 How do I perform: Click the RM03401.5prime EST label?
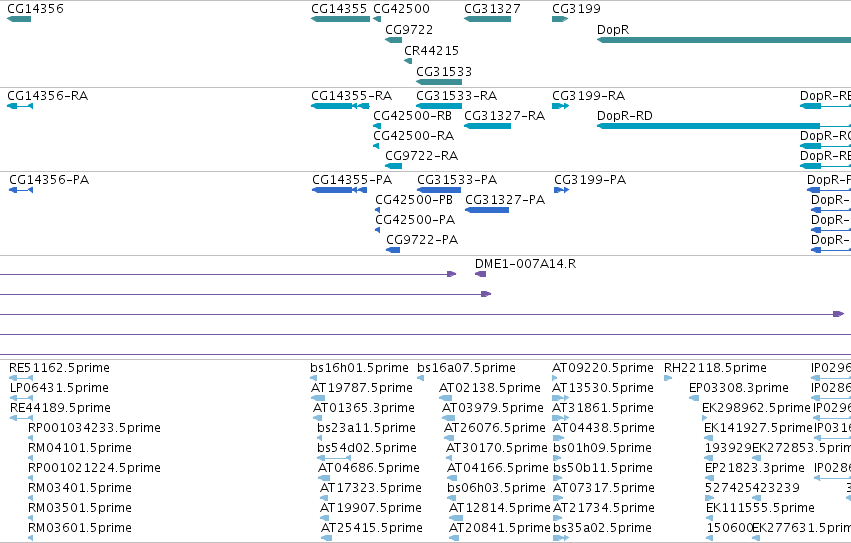[x=80, y=488]
